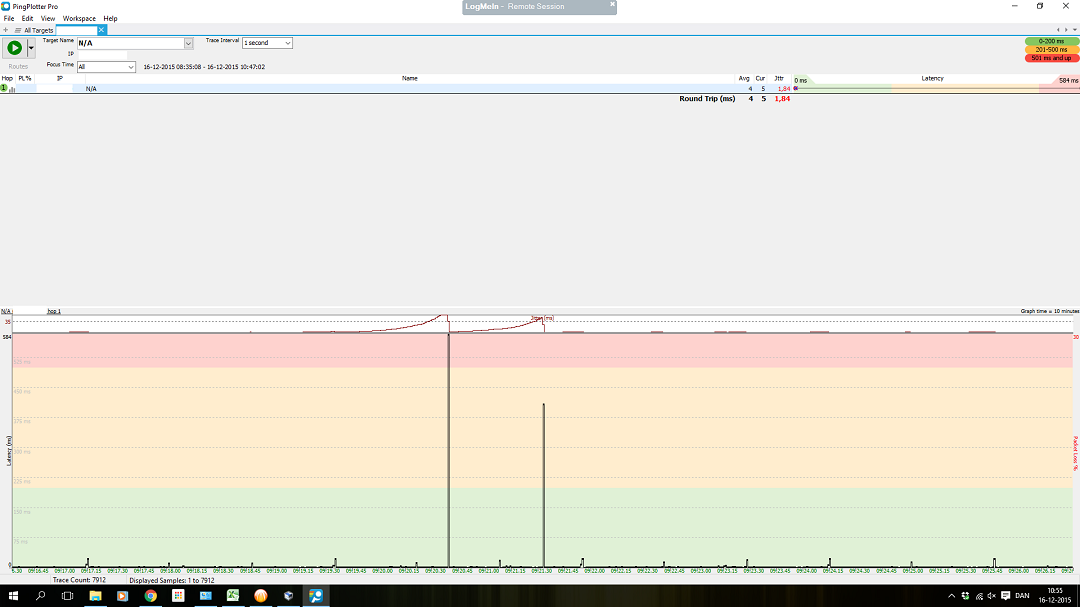Image resolution: width=1080 pixels, height=607 pixels.
Task: Click the red 501 ms and up legend
Action: [x=1051, y=58]
